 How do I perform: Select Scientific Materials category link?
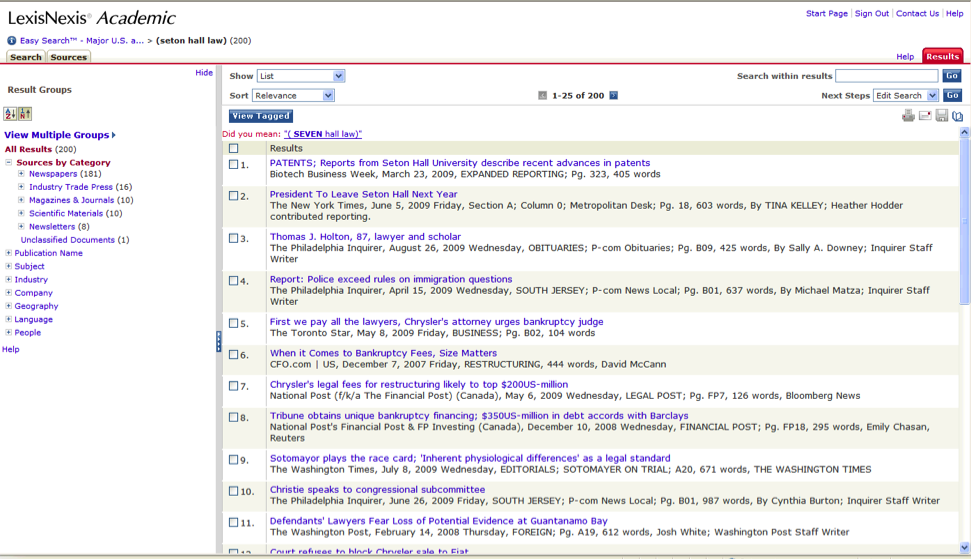[x=66, y=213]
